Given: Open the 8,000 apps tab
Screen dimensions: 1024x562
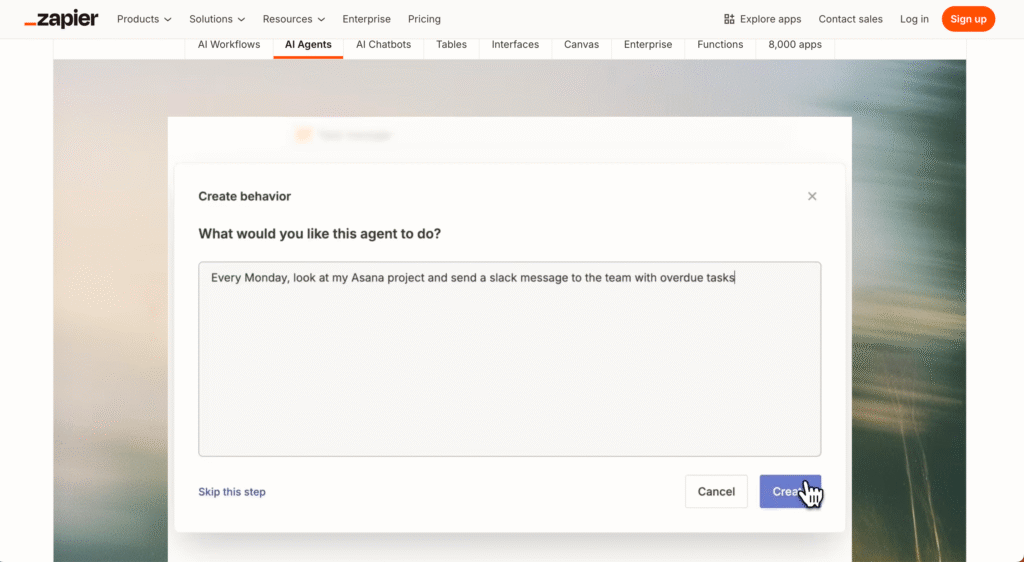Looking at the screenshot, I should (795, 44).
